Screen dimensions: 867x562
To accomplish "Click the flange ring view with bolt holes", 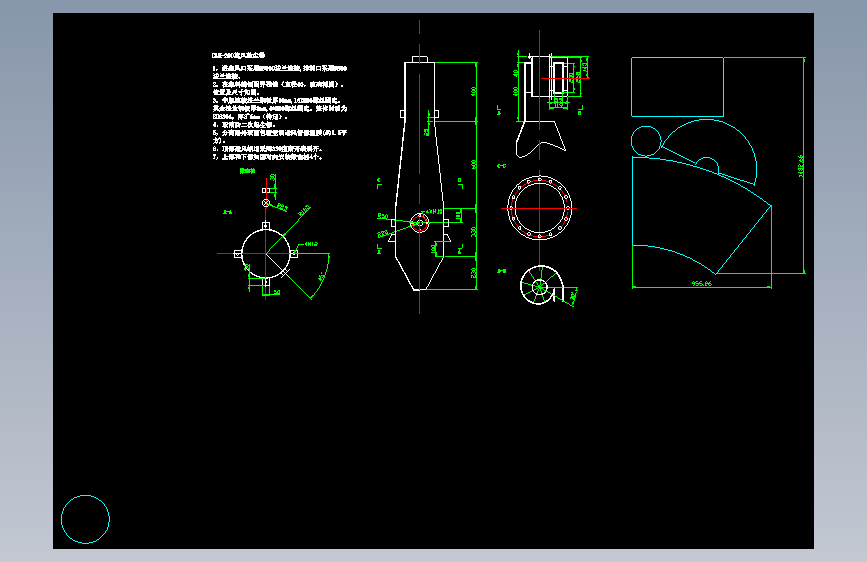I will tap(540, 208).
